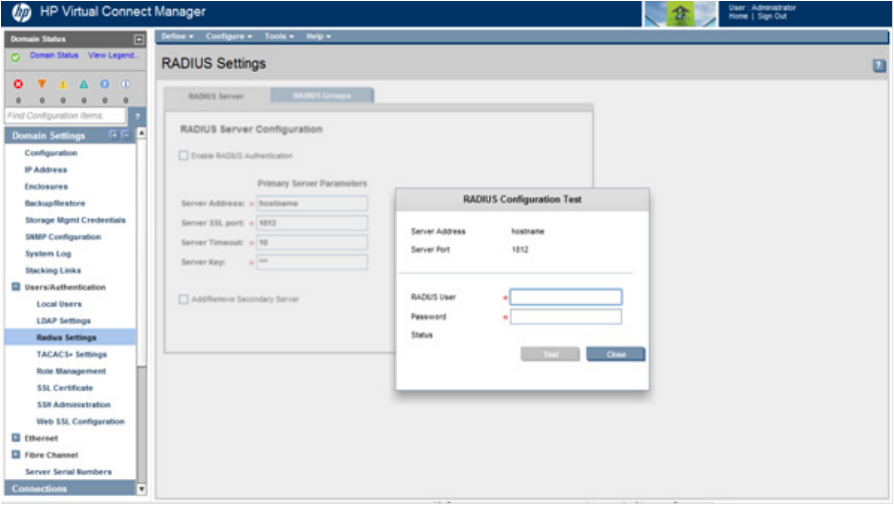Open Role Management
The width and height of the screenshot is (894, 506).
tap(71, 371)
